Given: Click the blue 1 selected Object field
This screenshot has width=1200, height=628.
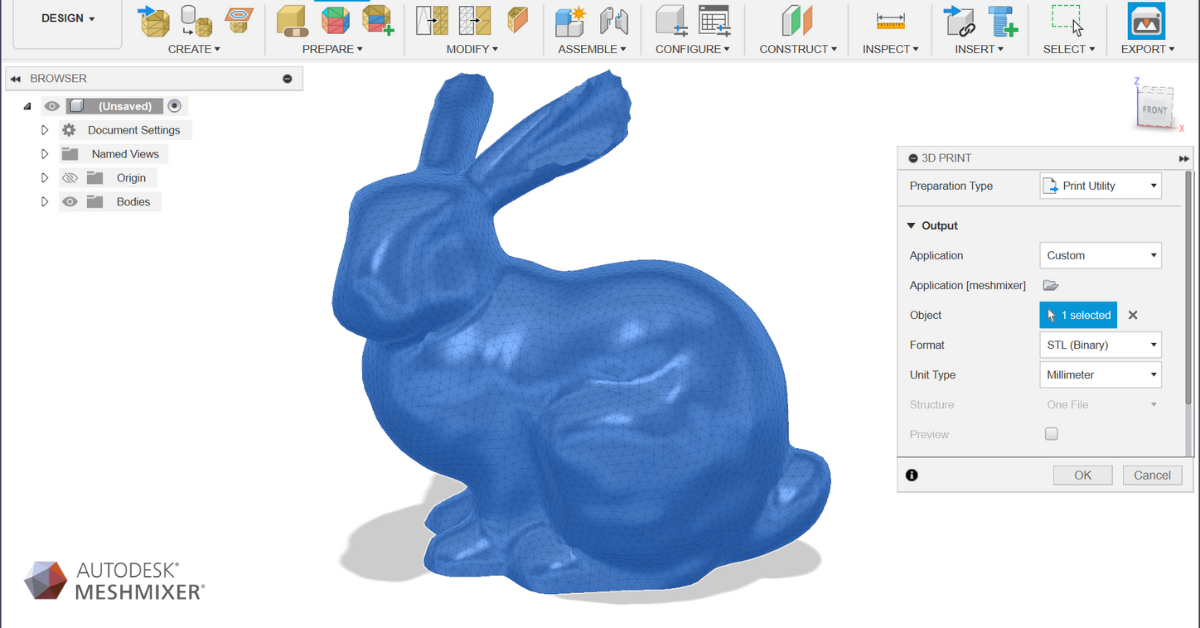Looking at the screenshot, I should pyautogui.click(x=1078, y=315).
